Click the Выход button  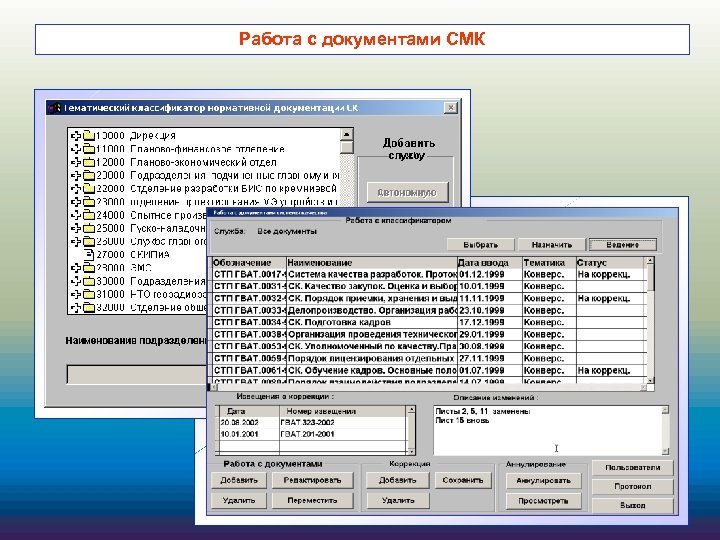coord(633,505)
